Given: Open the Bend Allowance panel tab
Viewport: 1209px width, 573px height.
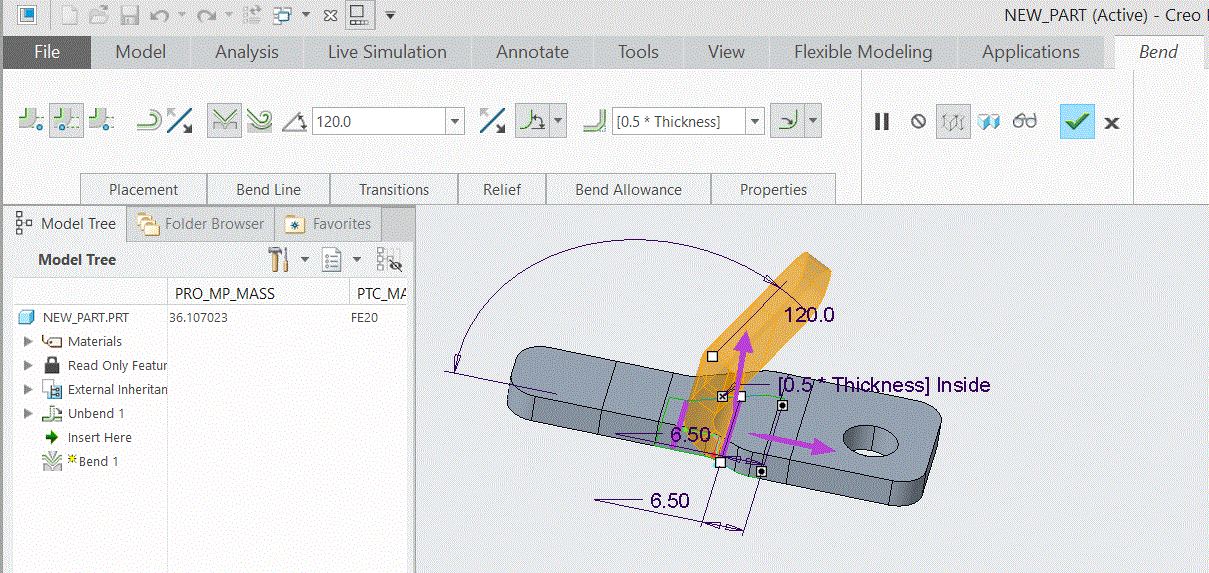Looking at the screenshot, I should pyautogui.click(x=628, y=189).
